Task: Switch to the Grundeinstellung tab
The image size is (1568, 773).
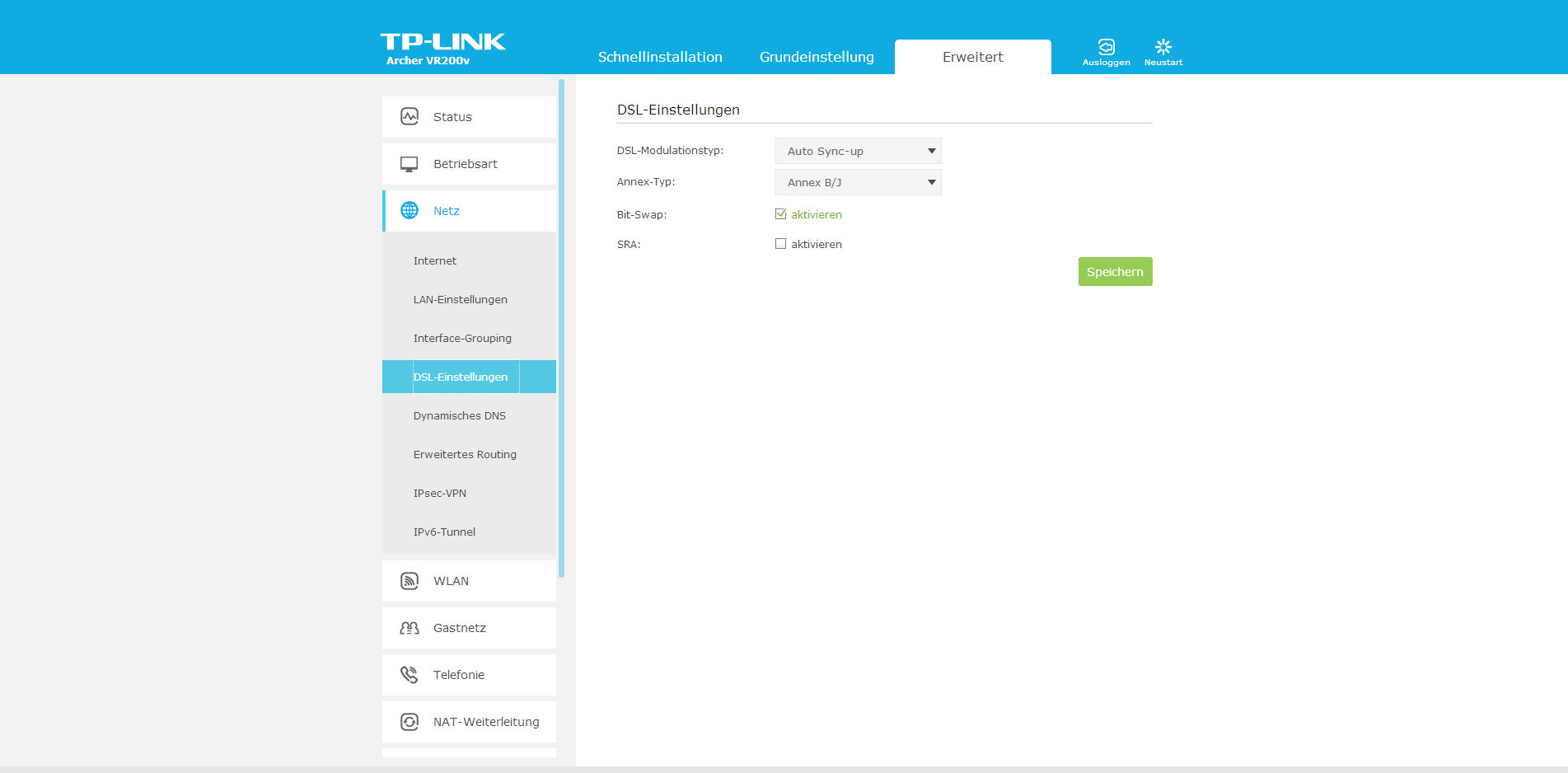Action: [x=817, y=57]
